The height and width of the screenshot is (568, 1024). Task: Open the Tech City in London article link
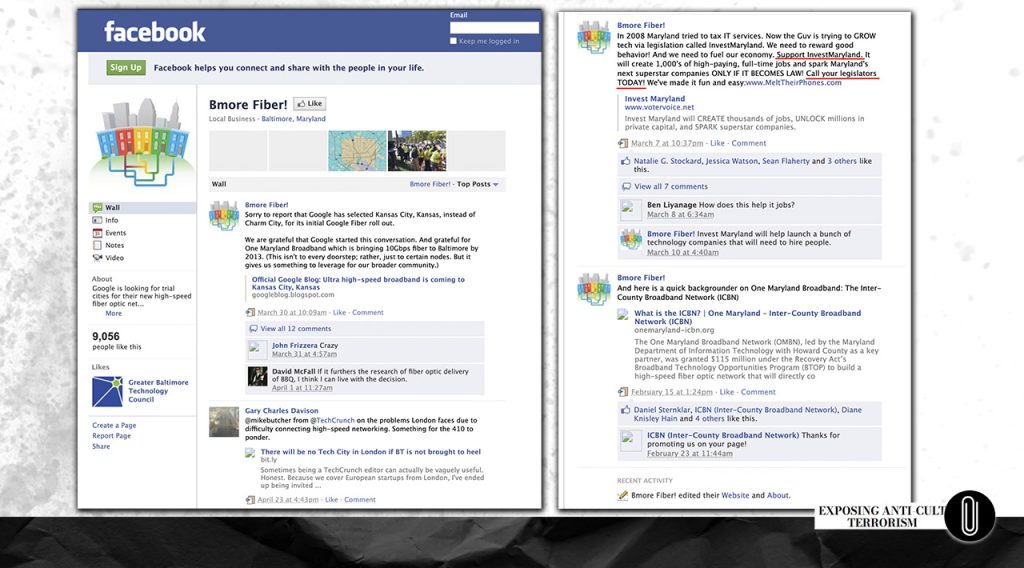370,452
